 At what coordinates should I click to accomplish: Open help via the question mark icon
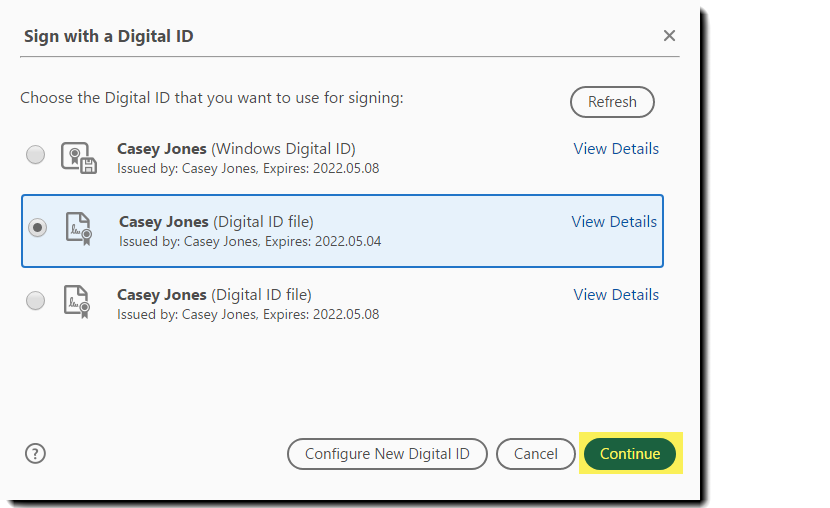(x=35, y=453)
